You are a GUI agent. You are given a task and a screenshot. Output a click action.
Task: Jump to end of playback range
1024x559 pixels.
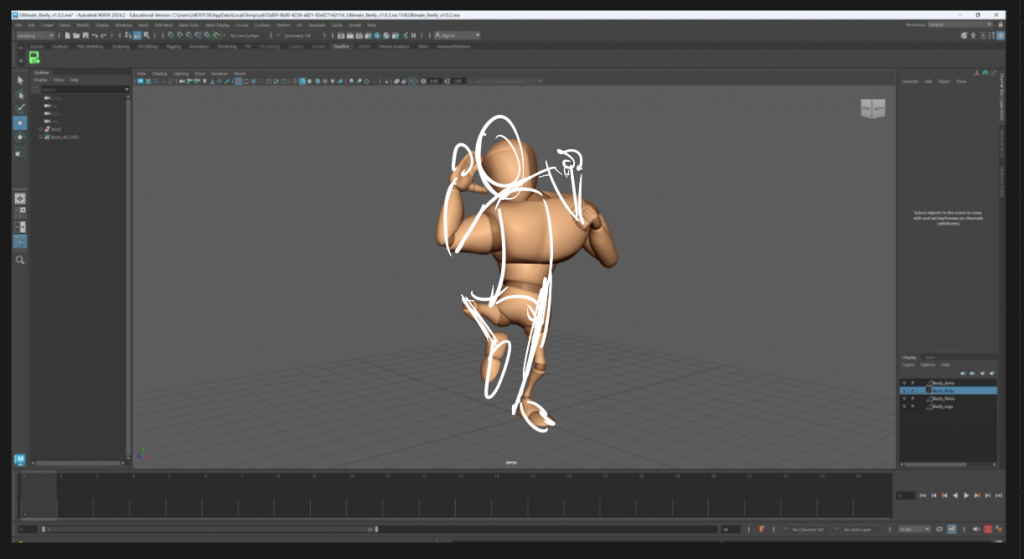(x=997, y=495)
